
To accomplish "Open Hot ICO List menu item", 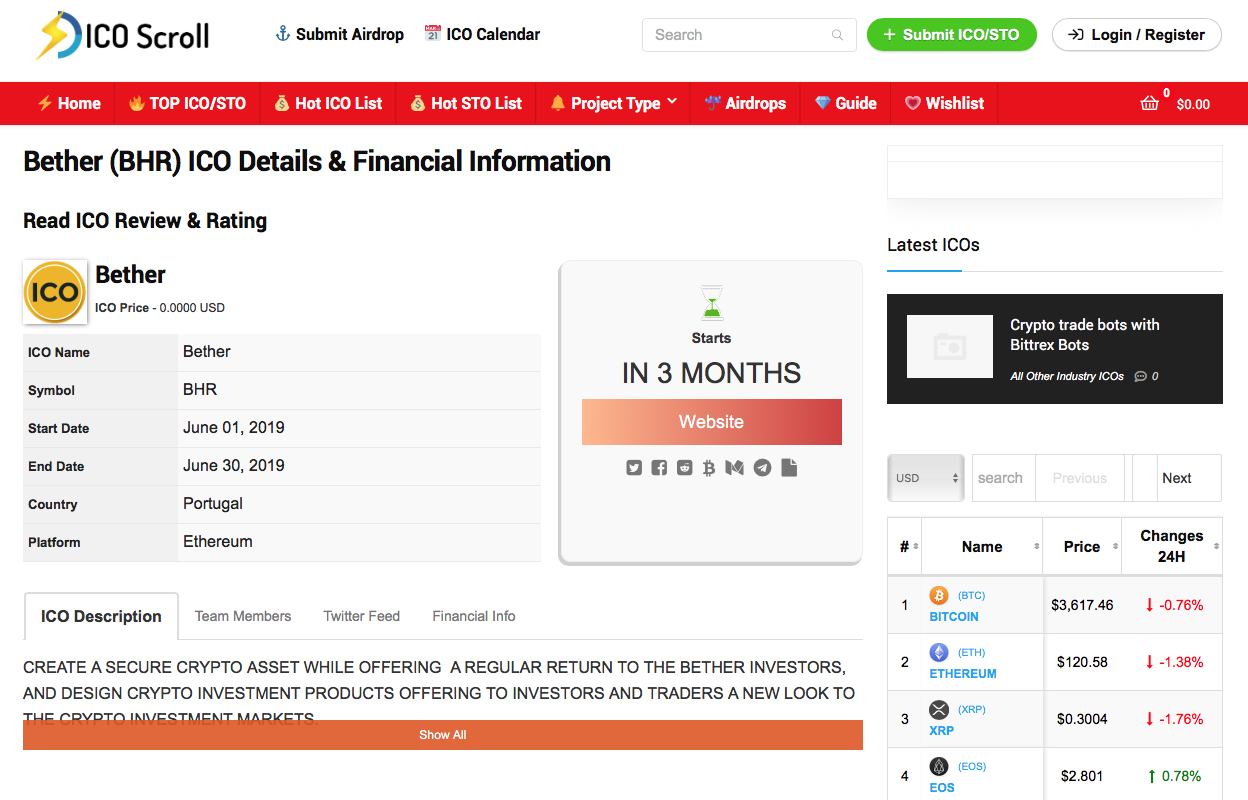I will (328, 103).
